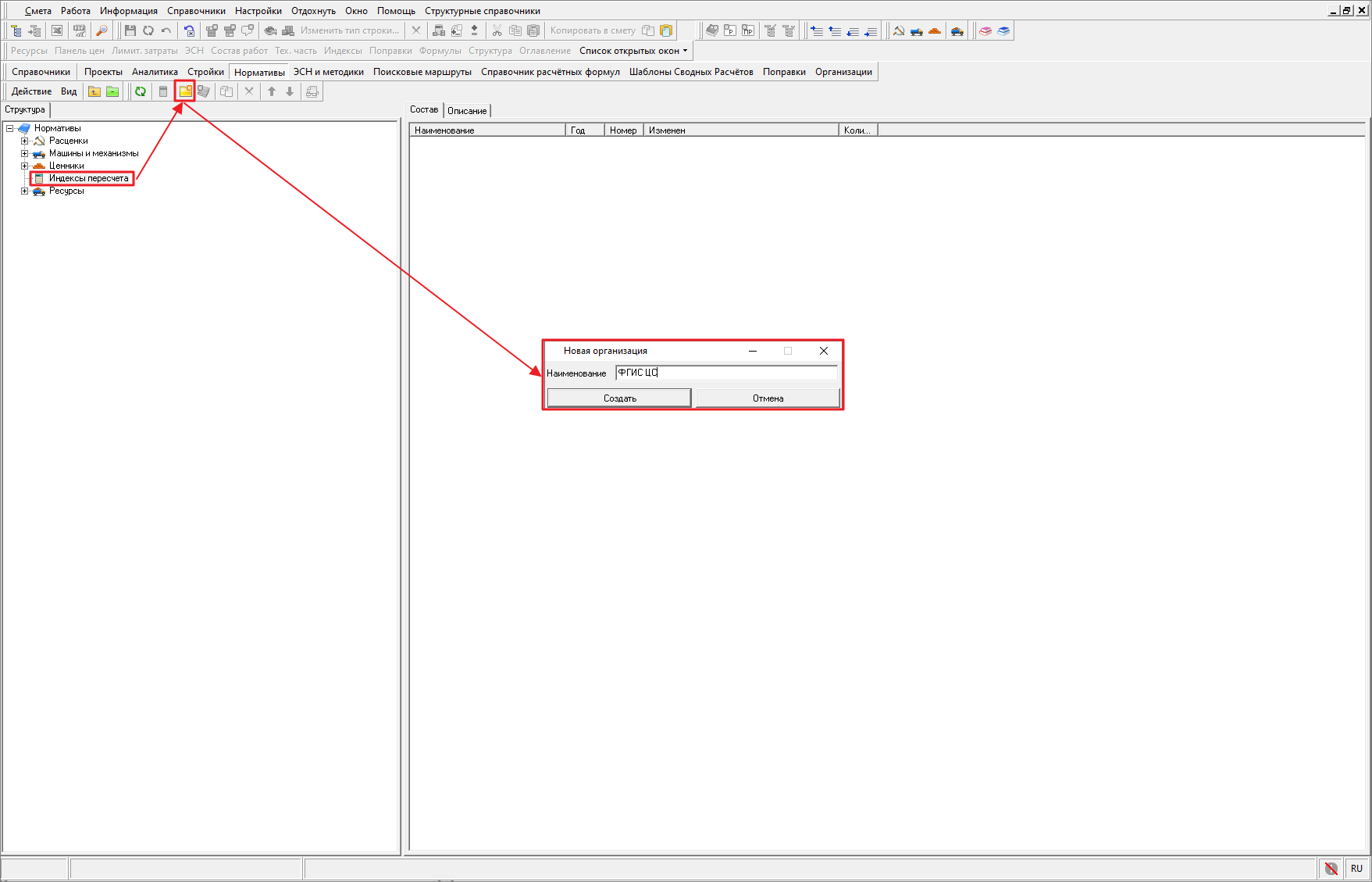The height and width of the screenshot is (882, 1372).
Task: Switch to the Организации tab
Action: [x=843, y=72]
